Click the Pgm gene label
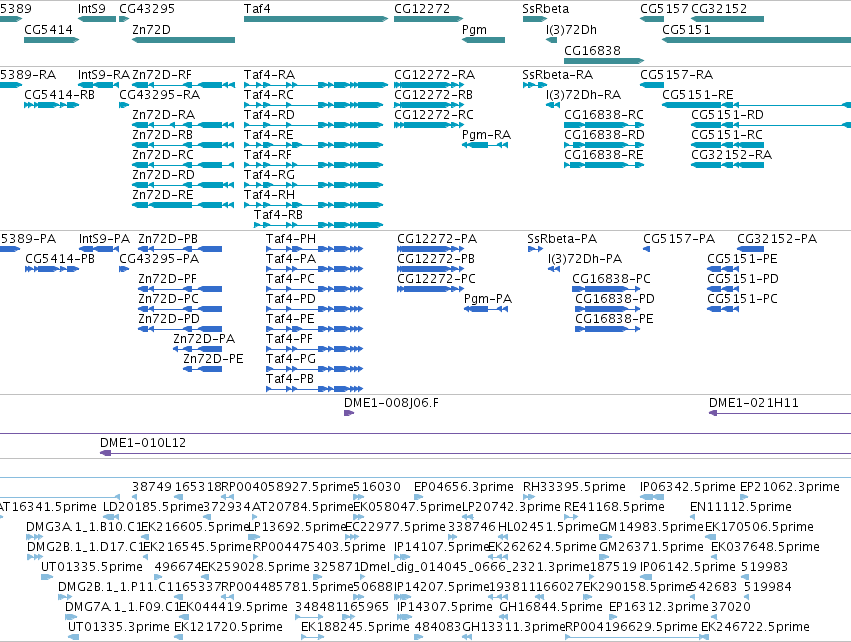Screen dimensions: 851x642 tap(474, 29)
